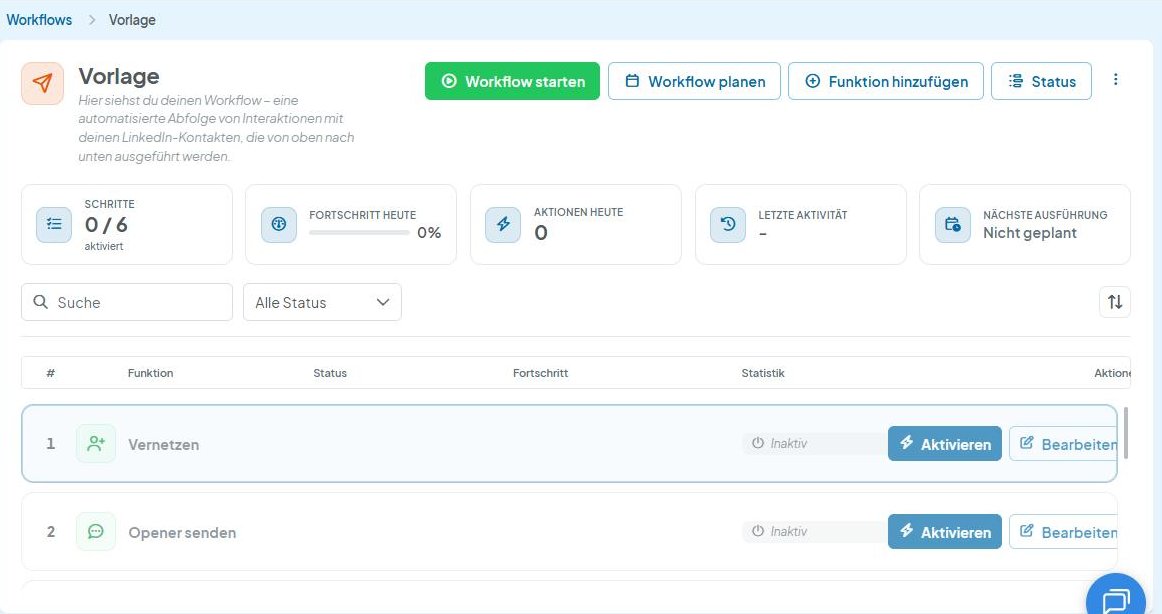Click the orange paper plane Vorlage icon
Screen dimensions: 1162x614
coord(42,83)
